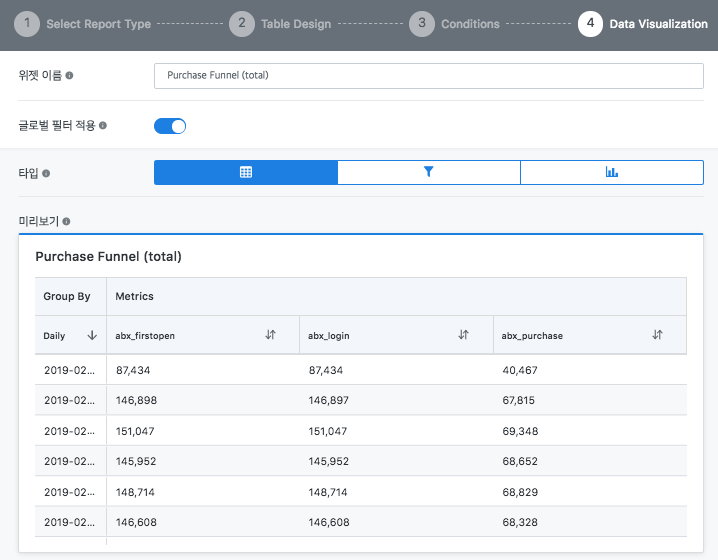Select the funnel chart type icon

429,172
